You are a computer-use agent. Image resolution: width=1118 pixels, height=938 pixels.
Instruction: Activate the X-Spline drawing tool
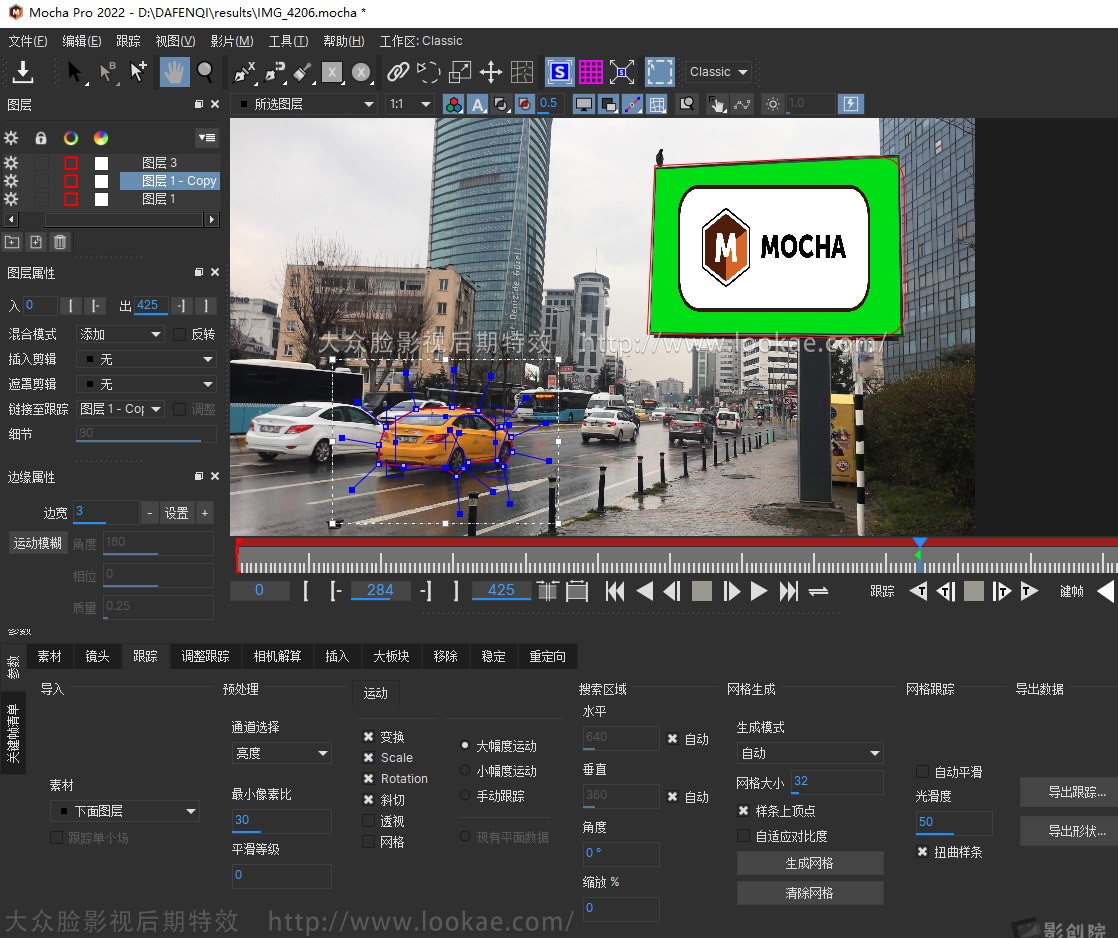pyautogui.click(x=245, y=71)
